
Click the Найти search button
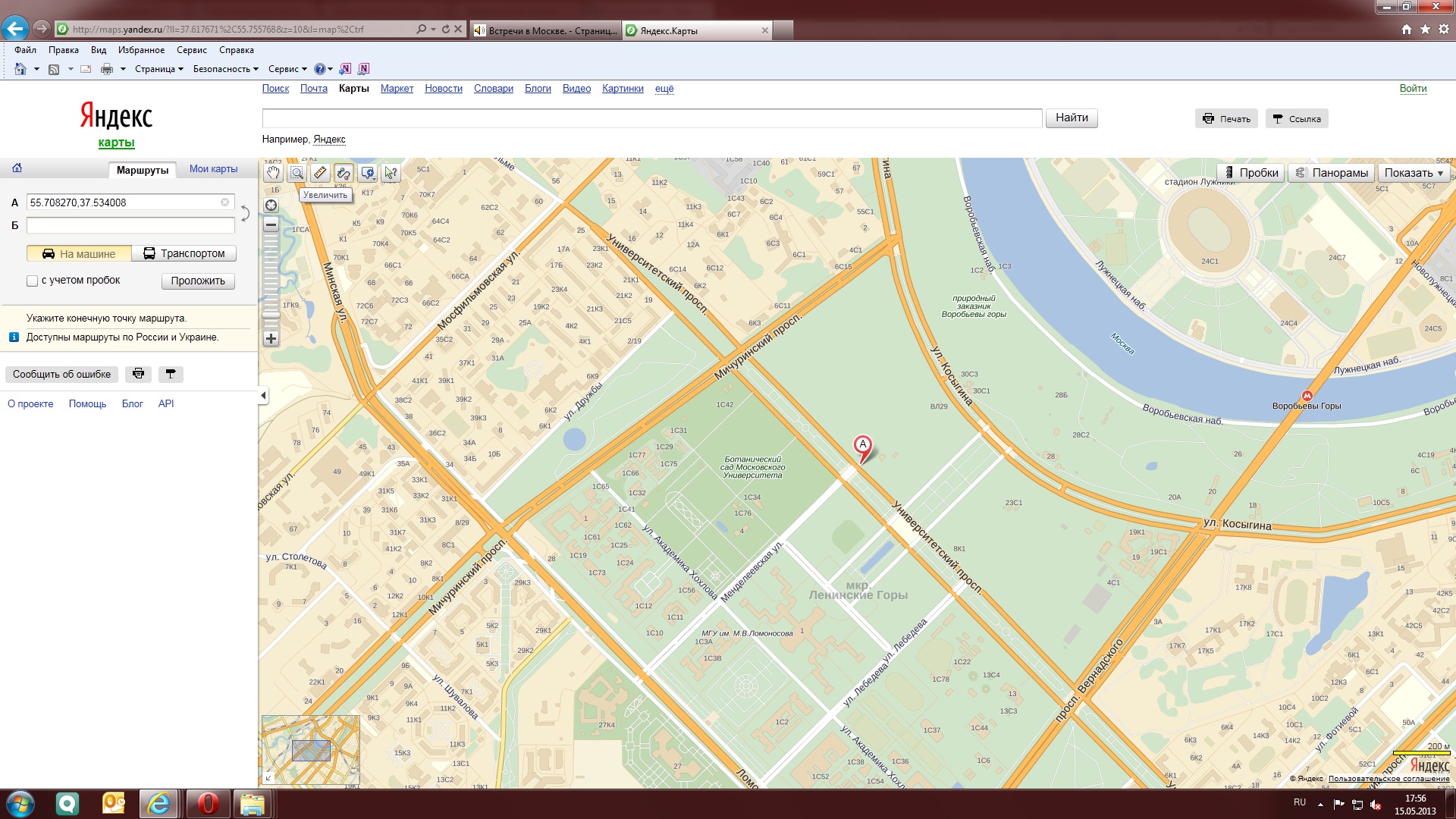pyautogui.click(x=1072, y=118)
